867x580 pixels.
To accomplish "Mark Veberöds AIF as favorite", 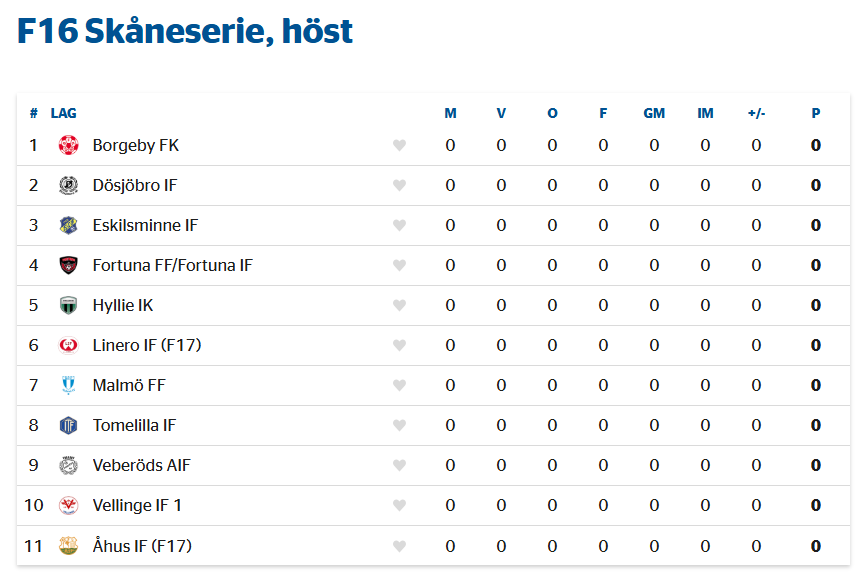I will [x=399, y=466].
